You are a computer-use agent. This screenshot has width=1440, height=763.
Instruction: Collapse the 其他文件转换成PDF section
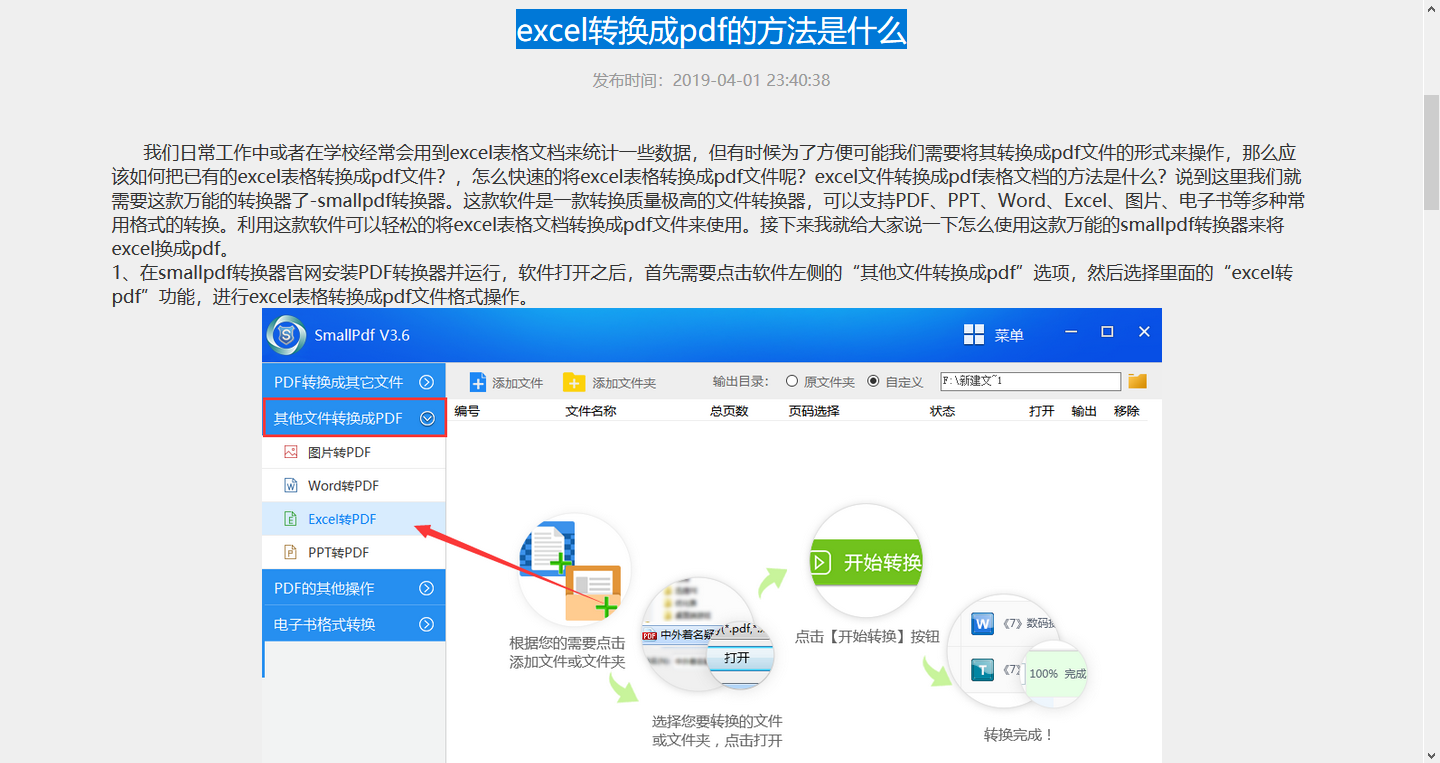pyautogui.click(x=354, y=418)
